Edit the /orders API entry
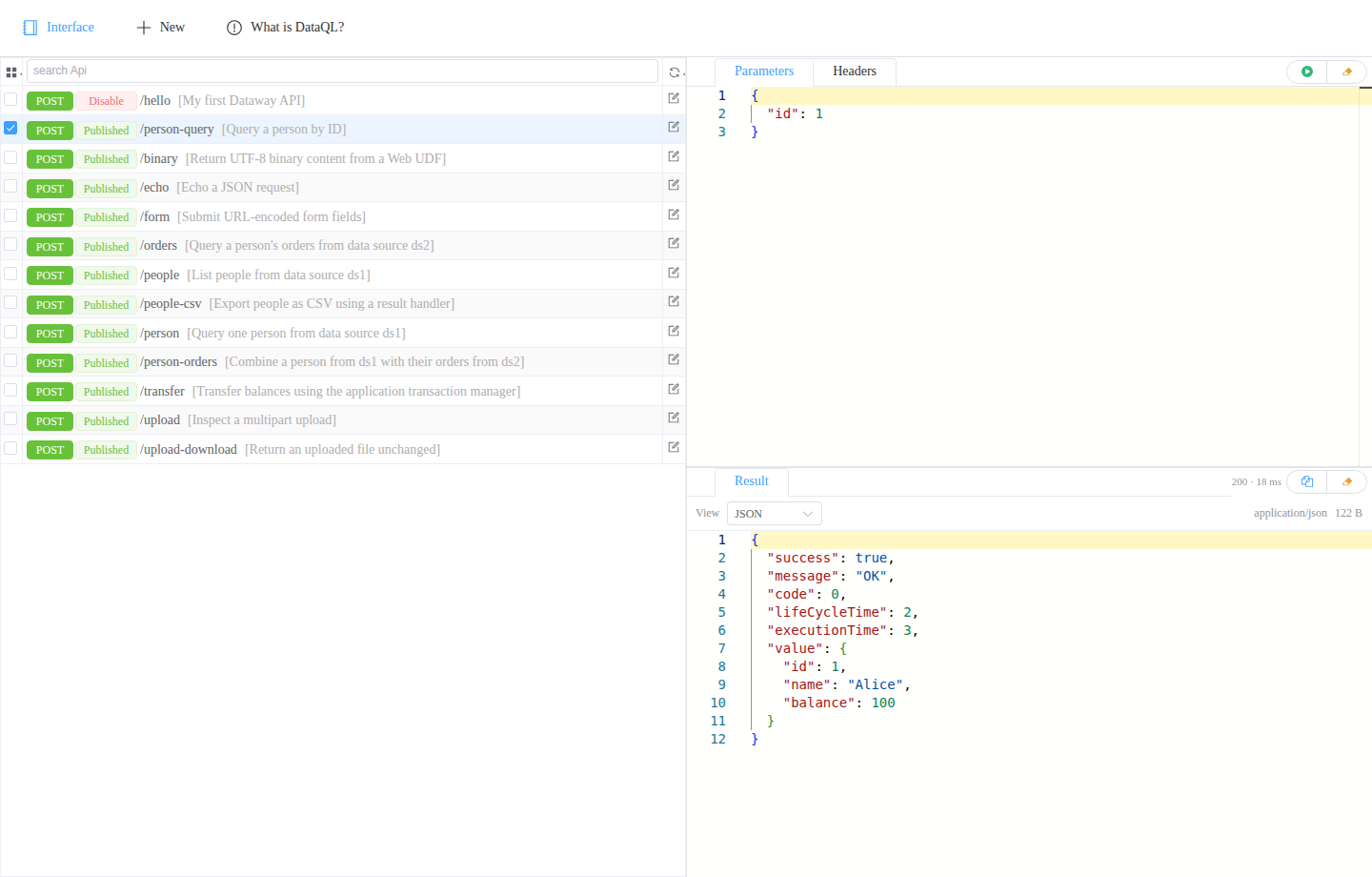The image size is (1372, 877). [674, 243]
